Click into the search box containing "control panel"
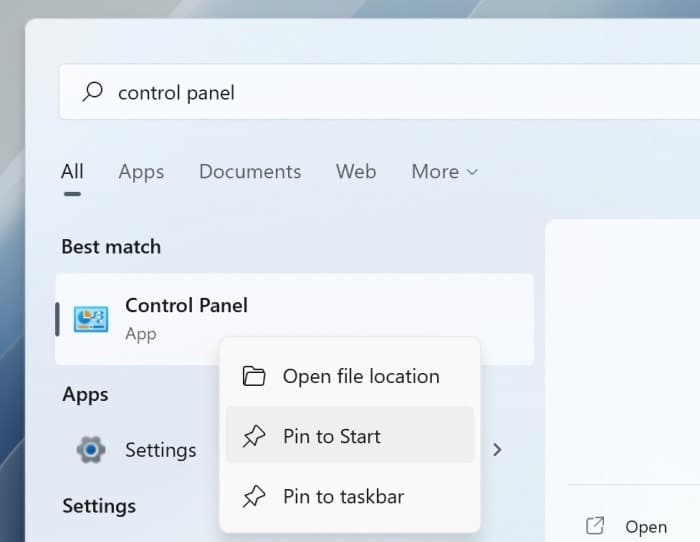This screenshot has height=542, width=700. (379, 92)
